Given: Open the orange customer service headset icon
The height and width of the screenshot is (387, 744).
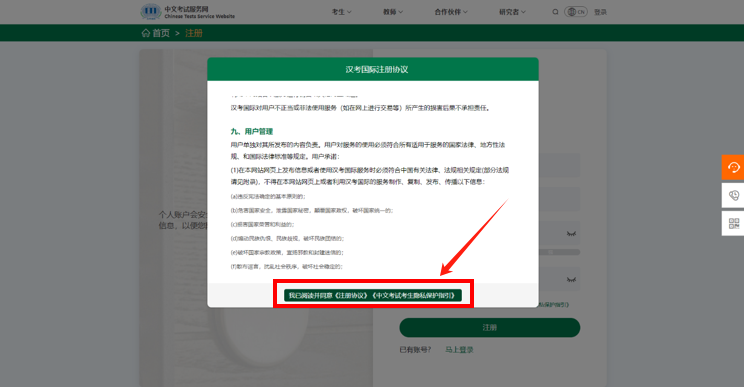Looking at the screenshot, I should [733, 167].
